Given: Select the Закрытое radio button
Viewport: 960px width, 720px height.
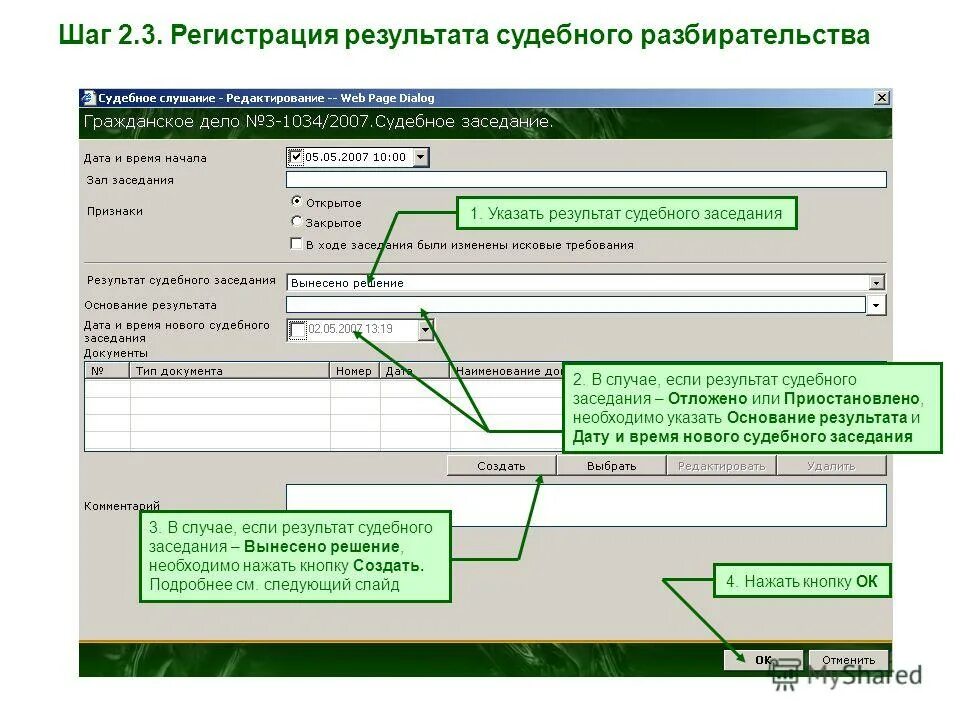Looking at the screenshot, I should (295, 222).
